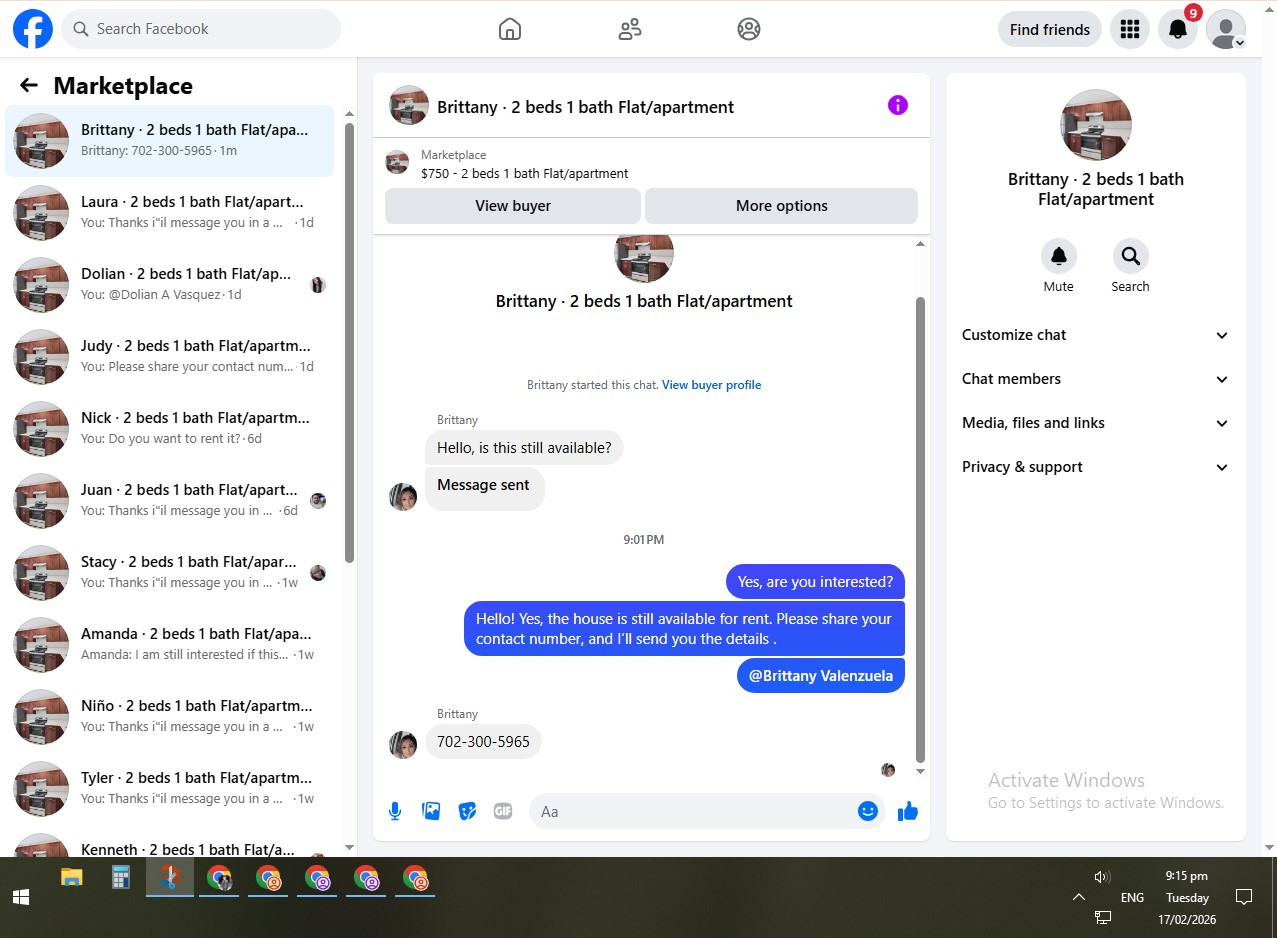
Task: Open Nick conversation in the list
Action: point(170,429)
